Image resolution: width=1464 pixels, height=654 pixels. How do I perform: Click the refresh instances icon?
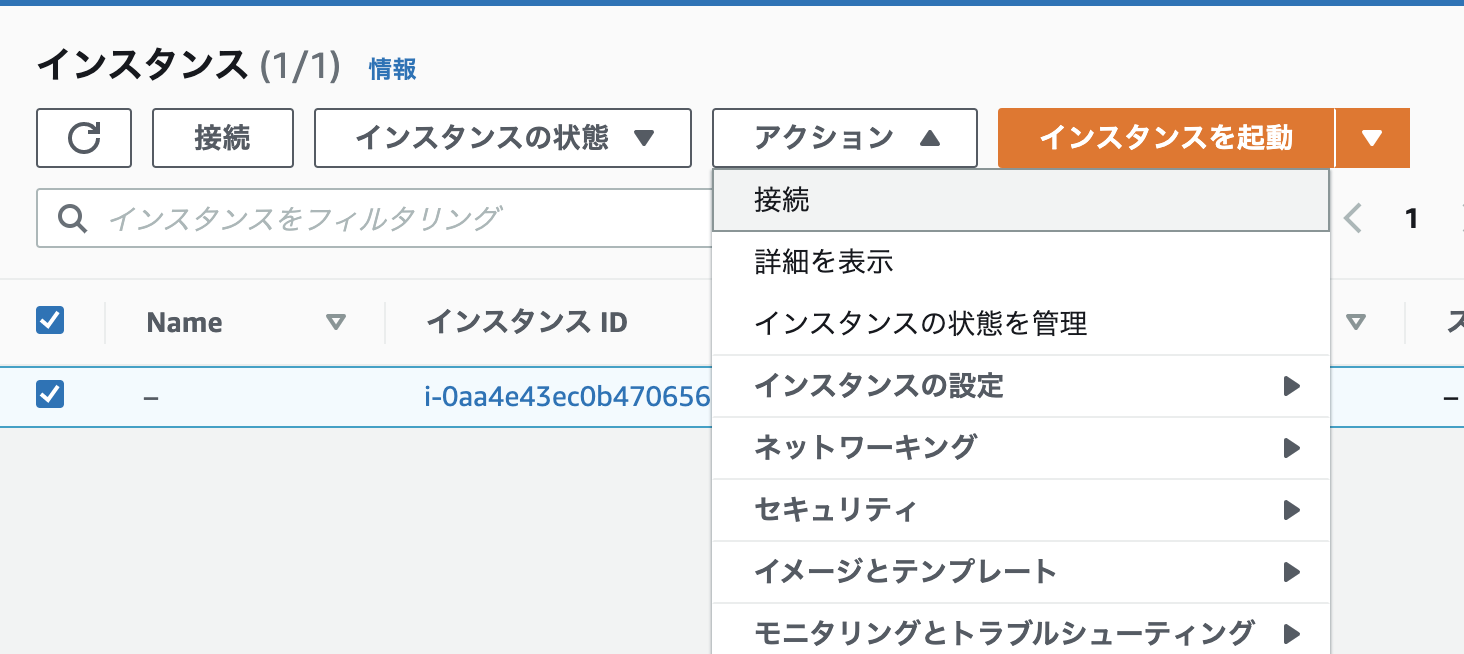(84, 138)
